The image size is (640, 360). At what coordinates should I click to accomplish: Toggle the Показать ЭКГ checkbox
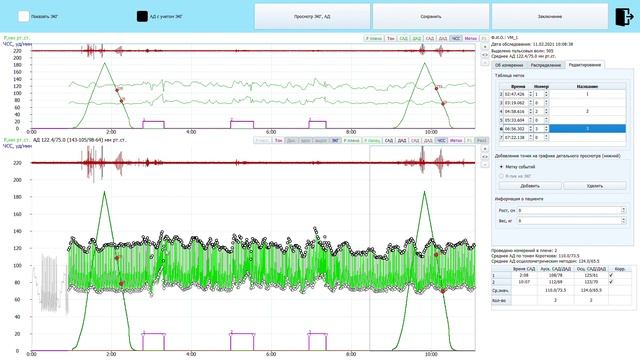tap(24, 16)
